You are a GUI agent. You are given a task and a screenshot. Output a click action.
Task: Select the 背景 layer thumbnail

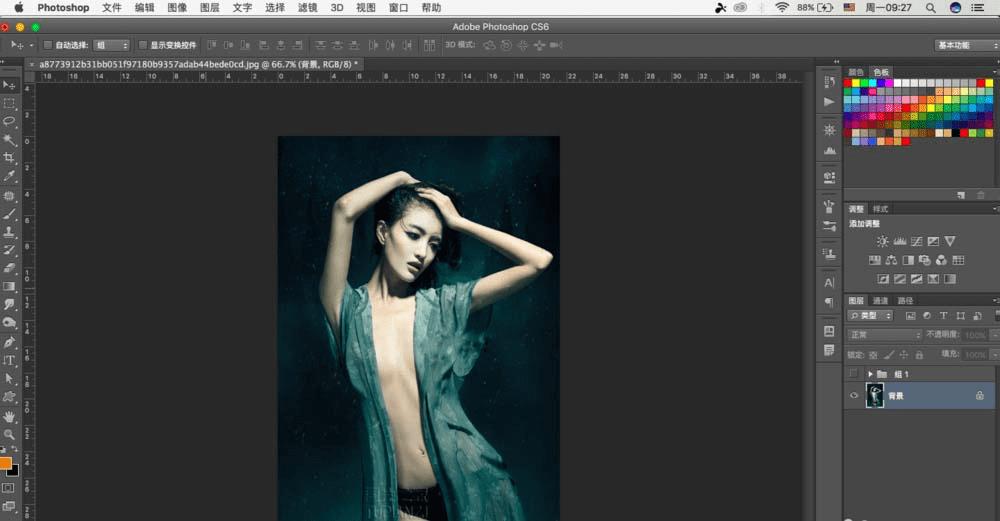(876, 396)
